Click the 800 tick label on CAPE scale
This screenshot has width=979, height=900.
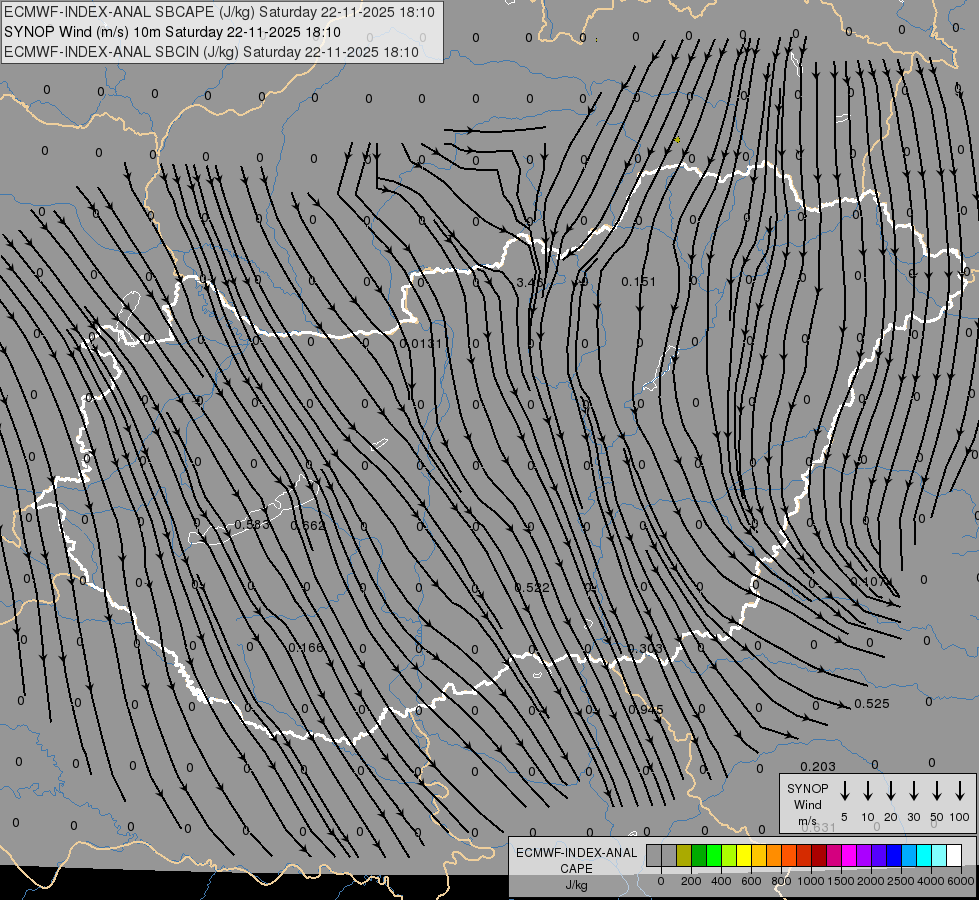point(781,881)
